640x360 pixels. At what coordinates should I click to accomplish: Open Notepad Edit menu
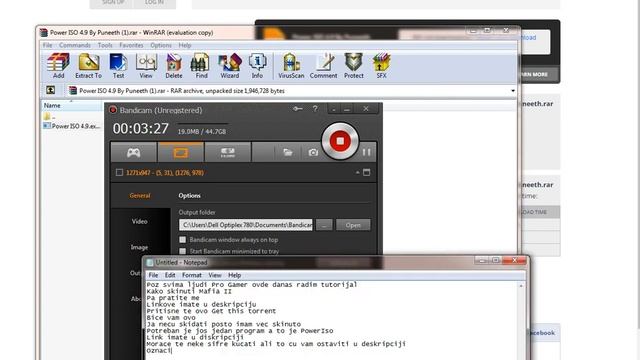coord(170,275)
